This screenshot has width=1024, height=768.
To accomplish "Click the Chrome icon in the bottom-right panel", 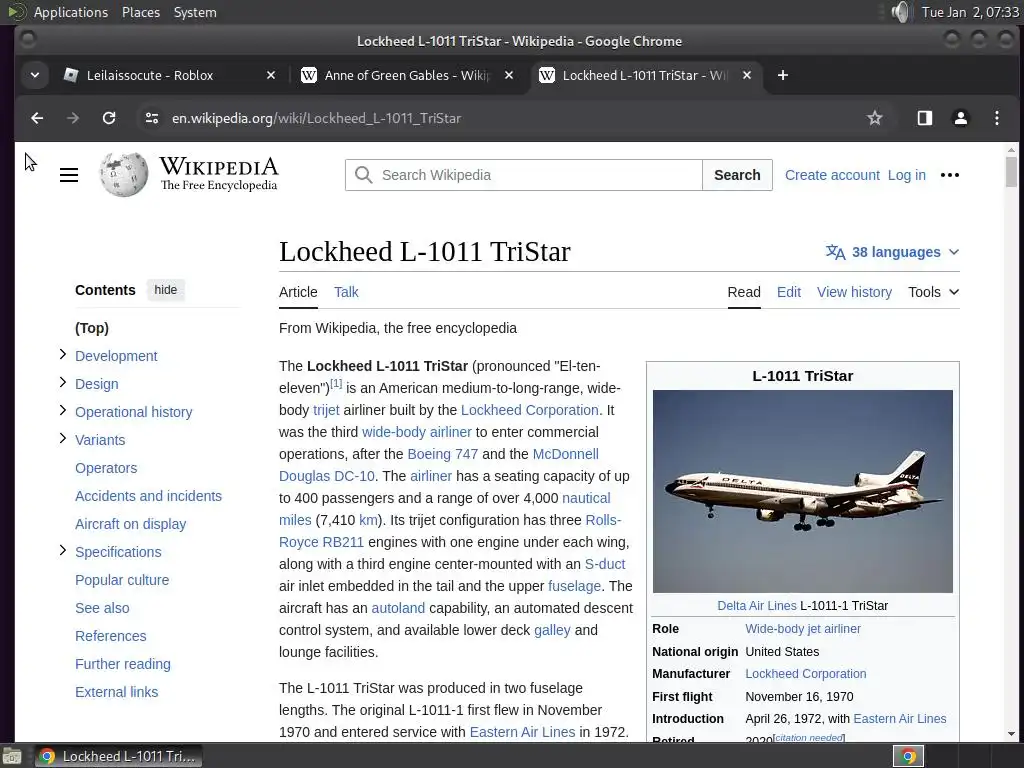I will pyautogui.click(x=908, y=756).
